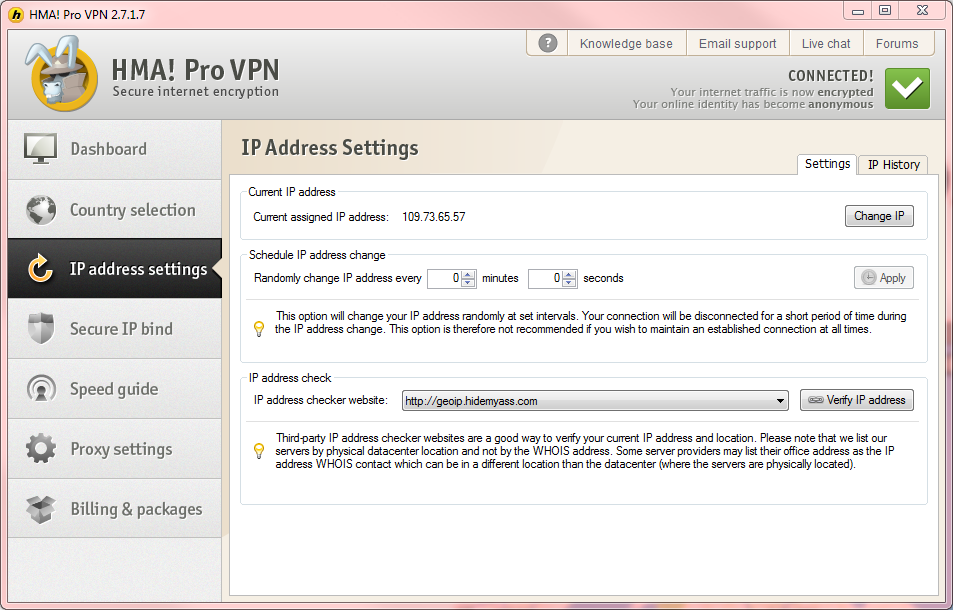Viewport: 953px width, 610px height.
Task: Click the Apply schedule button
Action: pos(884,278)
